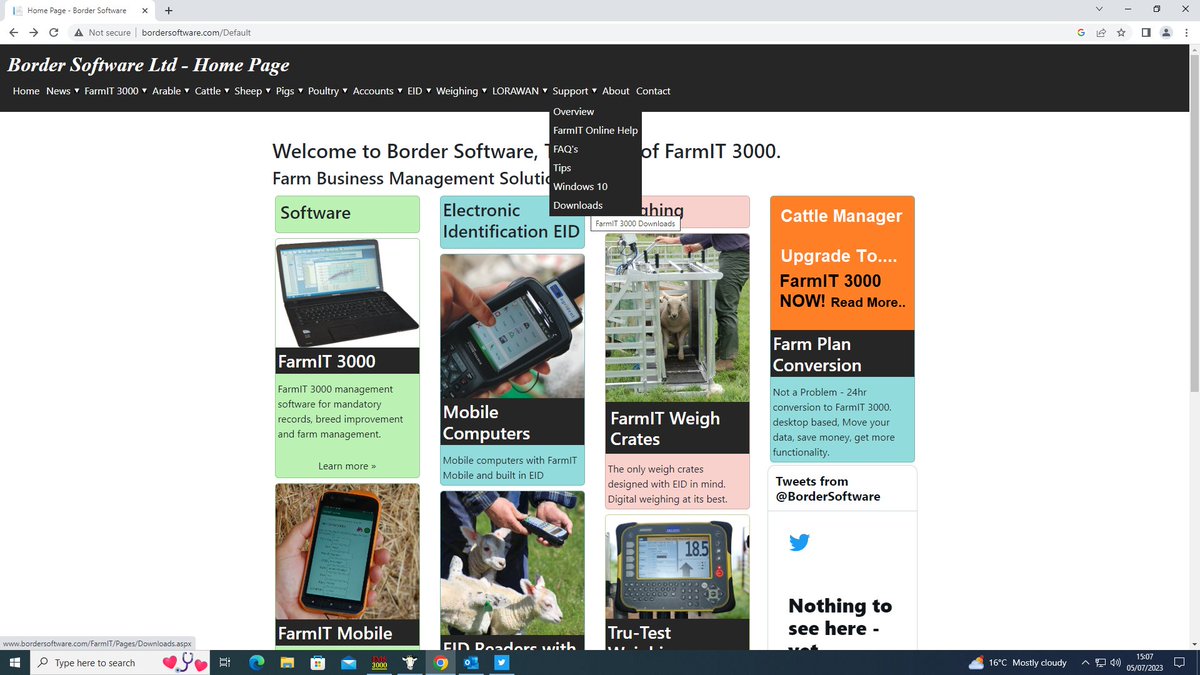The image size is (1200, 675).
Task: Open the notification center icon
Action: coord(1180,663)
